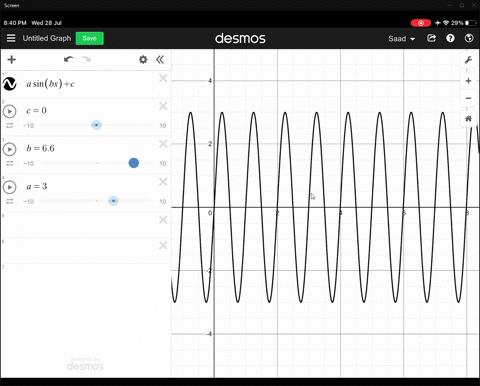480x386 pixels.
Task: Edit the 10 upper limit of slider c
Action: pyautogui.click(x=163, y=126)
